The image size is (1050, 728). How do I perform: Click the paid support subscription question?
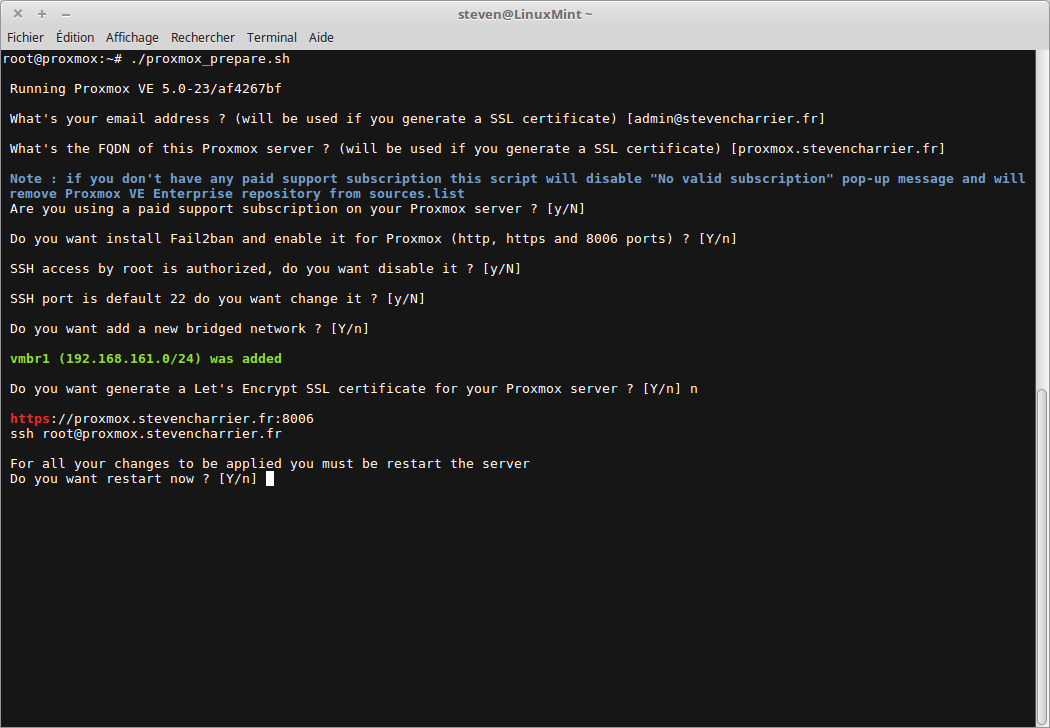tap(297, 209)
